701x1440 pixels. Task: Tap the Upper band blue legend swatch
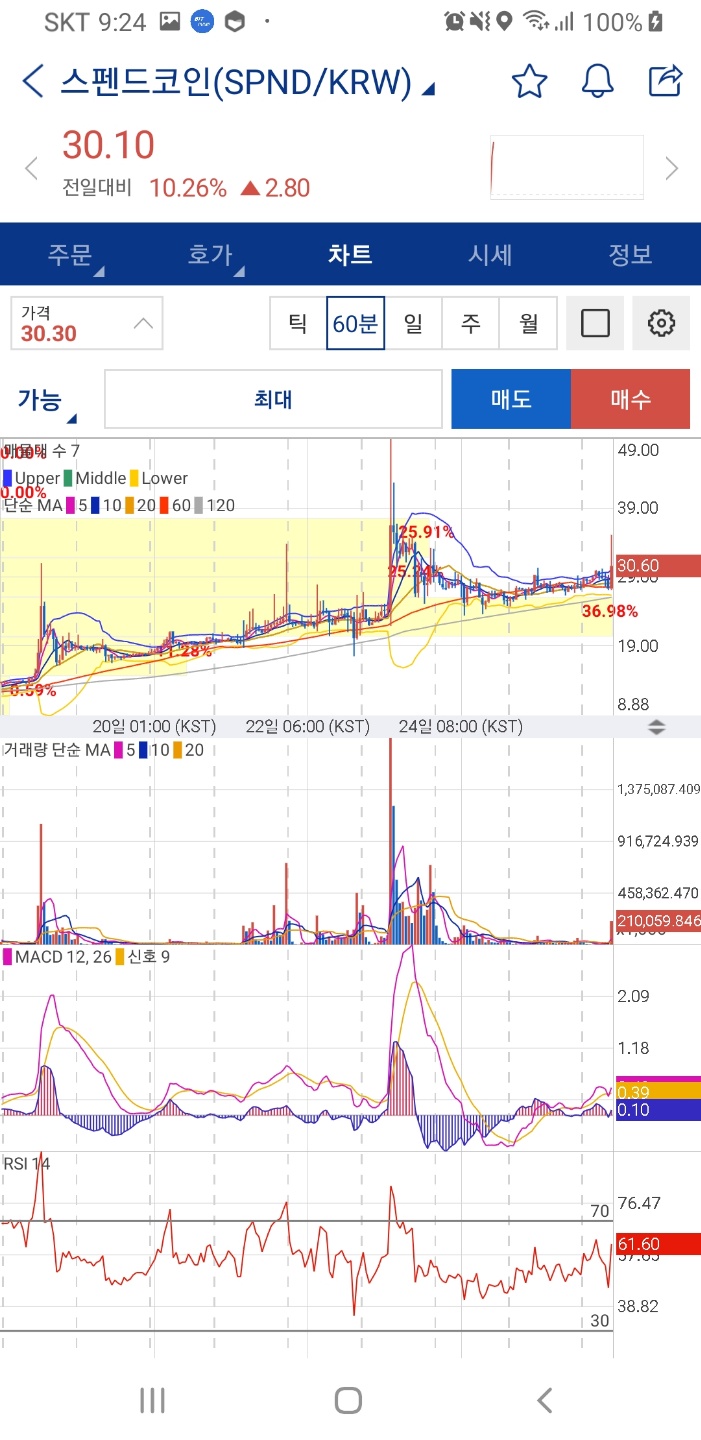point(8,478)
